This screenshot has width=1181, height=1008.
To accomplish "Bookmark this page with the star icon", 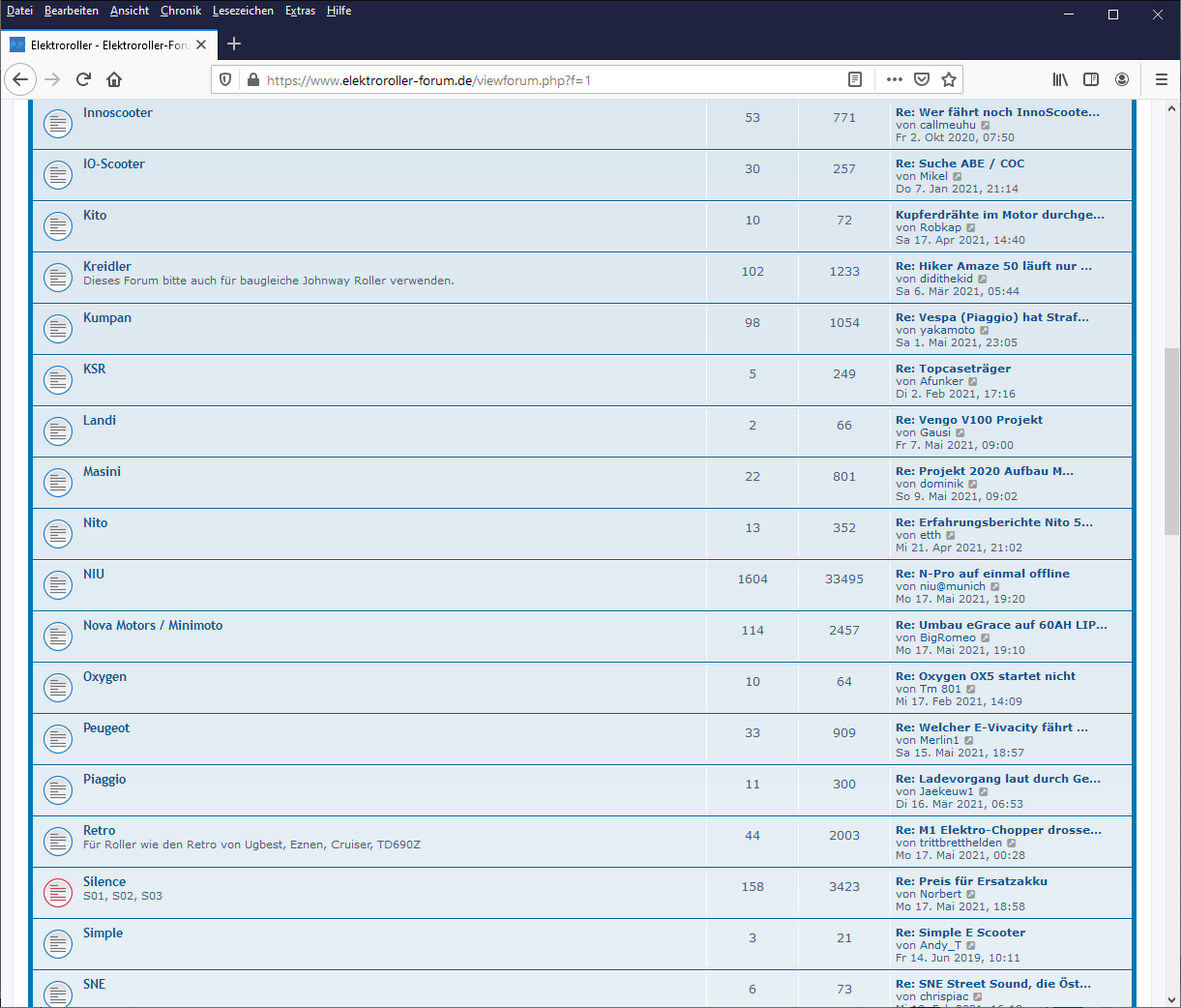I will coord(949,79).
